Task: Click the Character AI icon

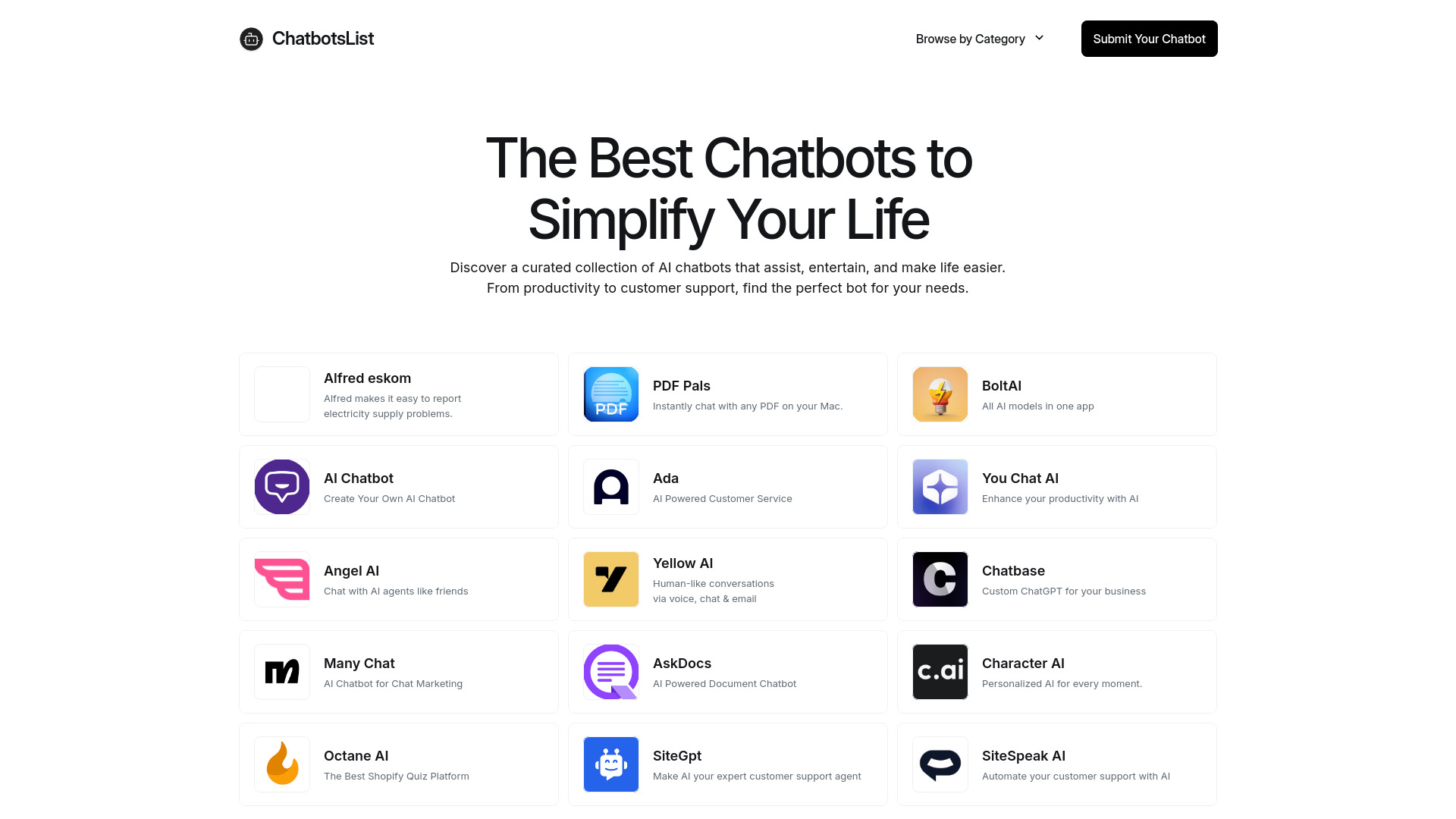Action: tap(940, 672)
